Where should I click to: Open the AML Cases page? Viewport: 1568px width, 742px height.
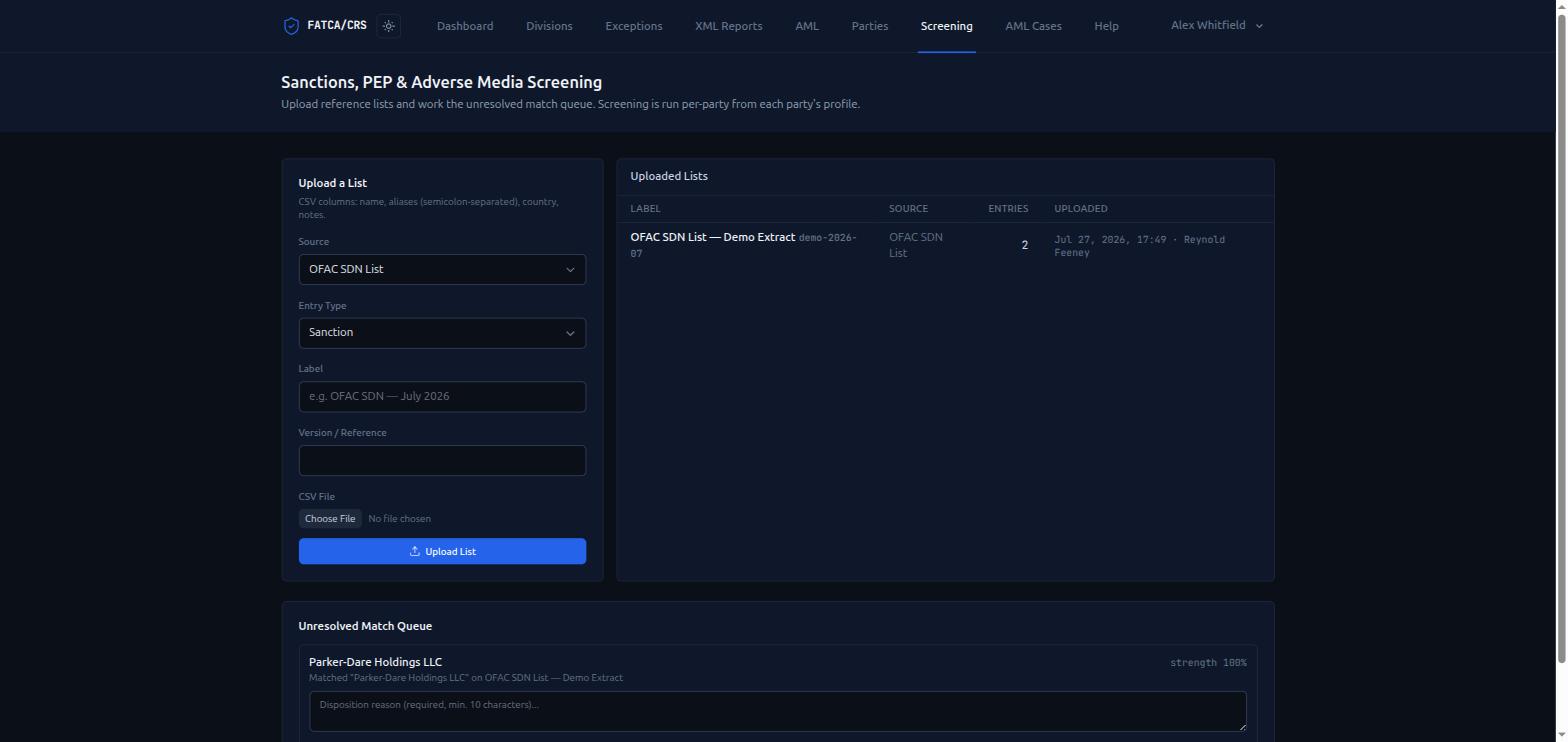point(1033,26)
